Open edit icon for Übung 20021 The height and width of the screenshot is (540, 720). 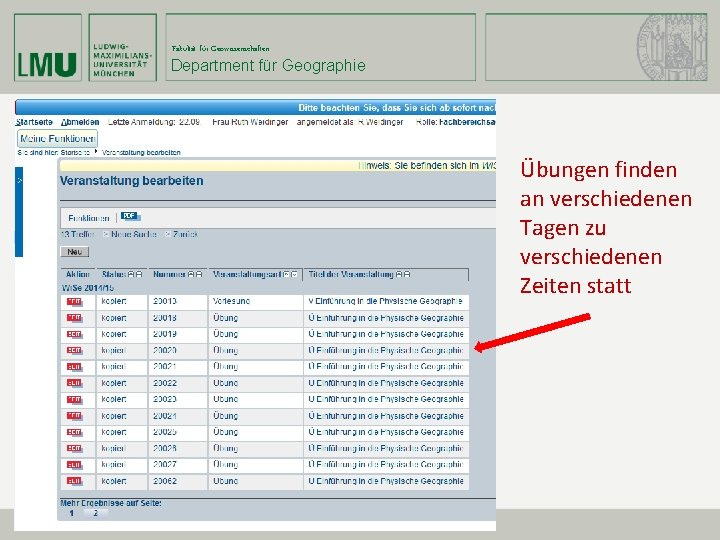coord(74,367)
